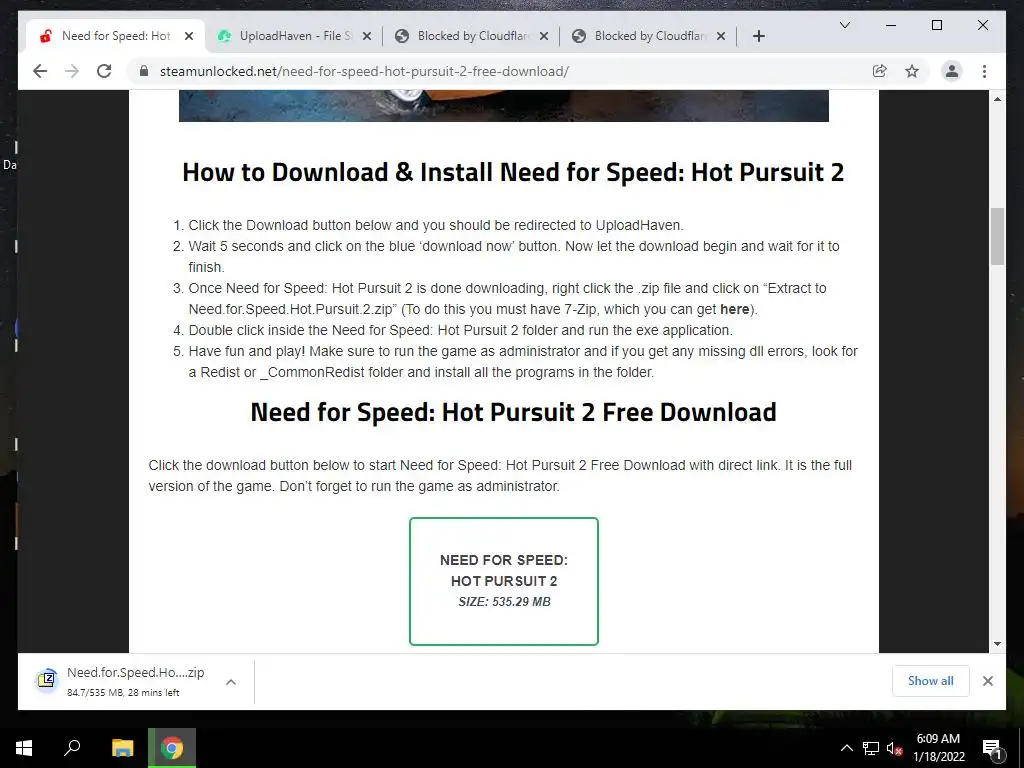Close the UploadHaven tab

[x=366, y=37]
